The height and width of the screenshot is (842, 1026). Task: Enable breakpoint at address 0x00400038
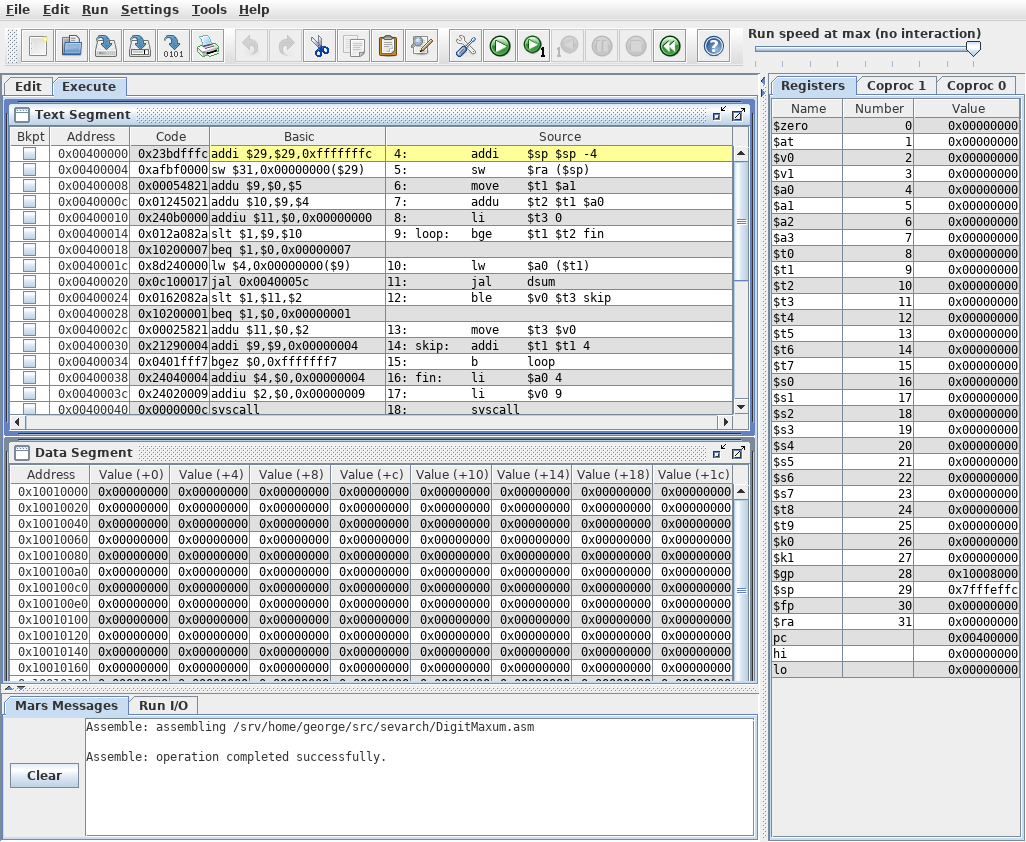click(30, 378)
